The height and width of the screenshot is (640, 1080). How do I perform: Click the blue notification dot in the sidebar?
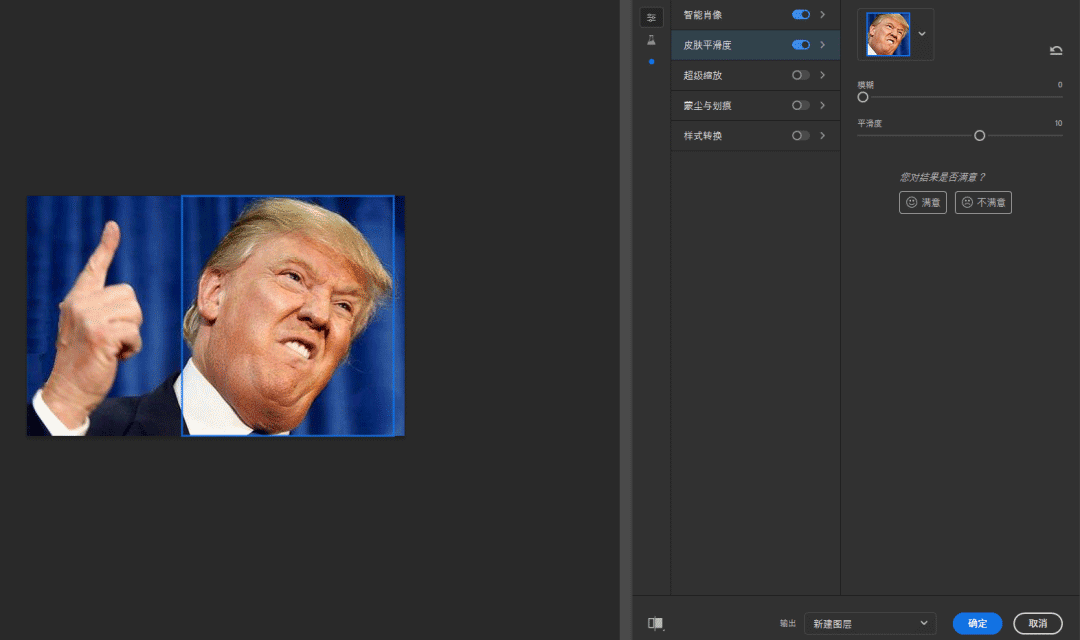[652, 61]
